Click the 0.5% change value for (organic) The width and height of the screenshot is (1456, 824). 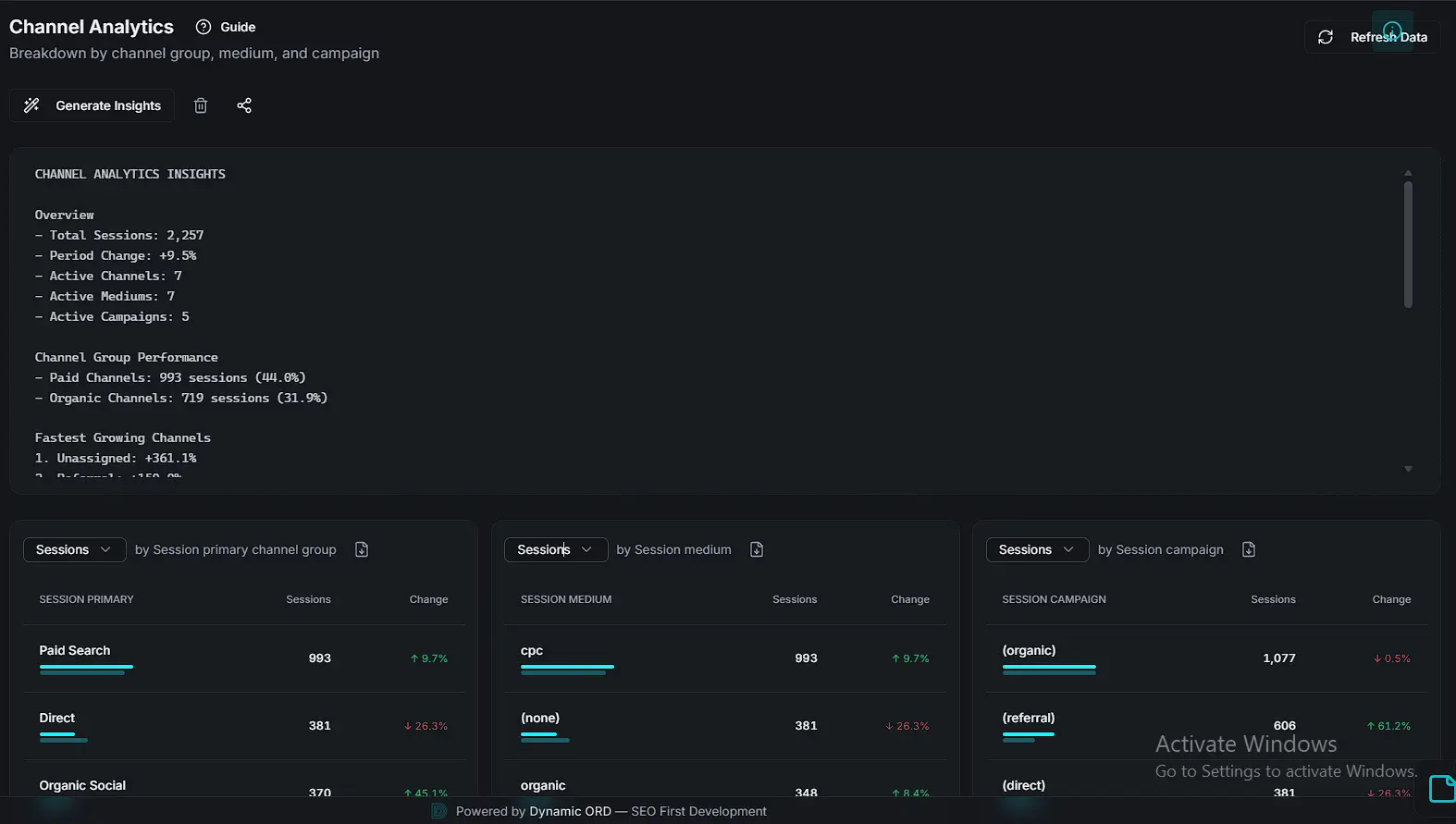pos(1392,658)
